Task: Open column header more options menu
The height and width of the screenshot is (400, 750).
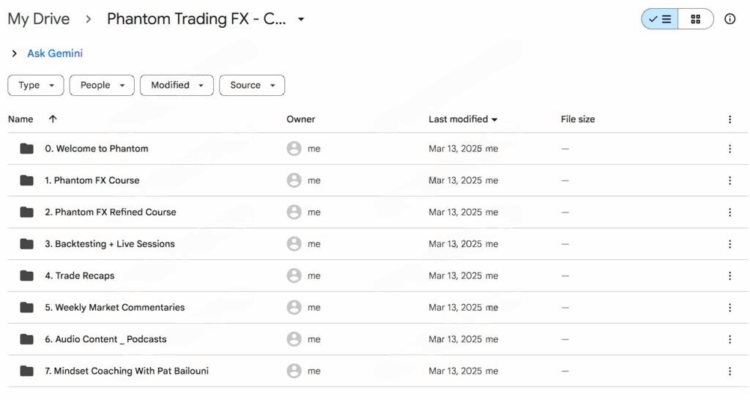Action: click(x=729, y=119)
